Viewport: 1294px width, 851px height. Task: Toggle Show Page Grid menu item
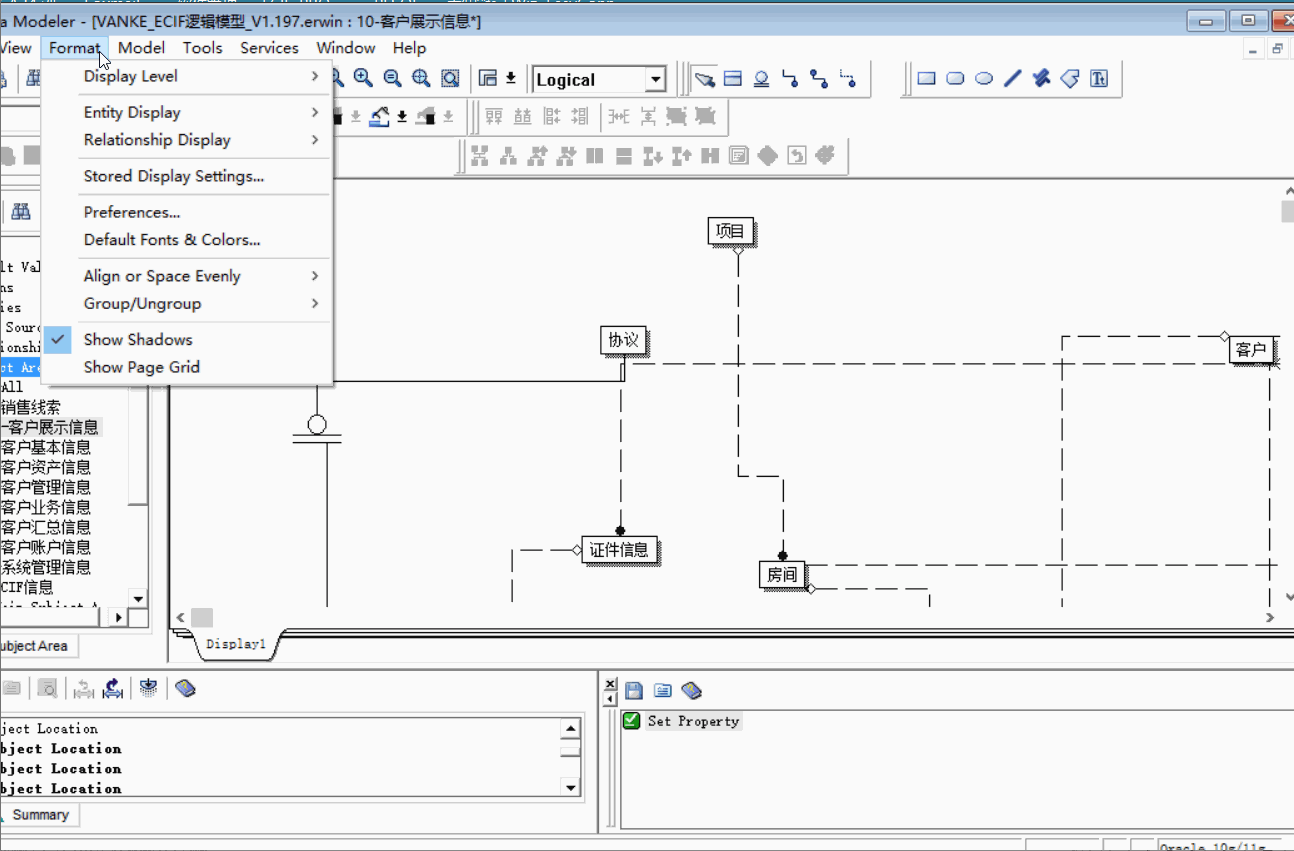142,367
